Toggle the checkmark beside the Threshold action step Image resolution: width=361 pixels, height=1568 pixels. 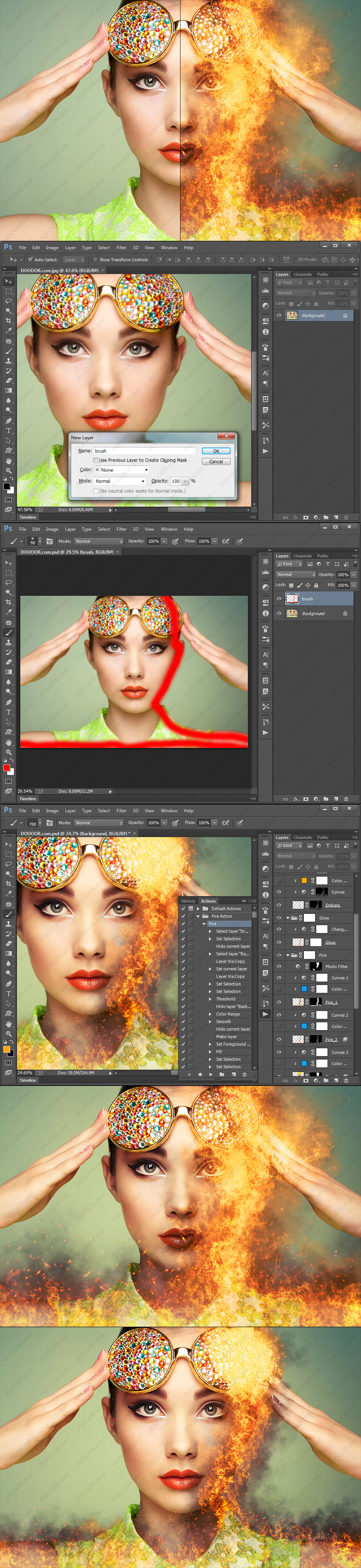(183, 999)
